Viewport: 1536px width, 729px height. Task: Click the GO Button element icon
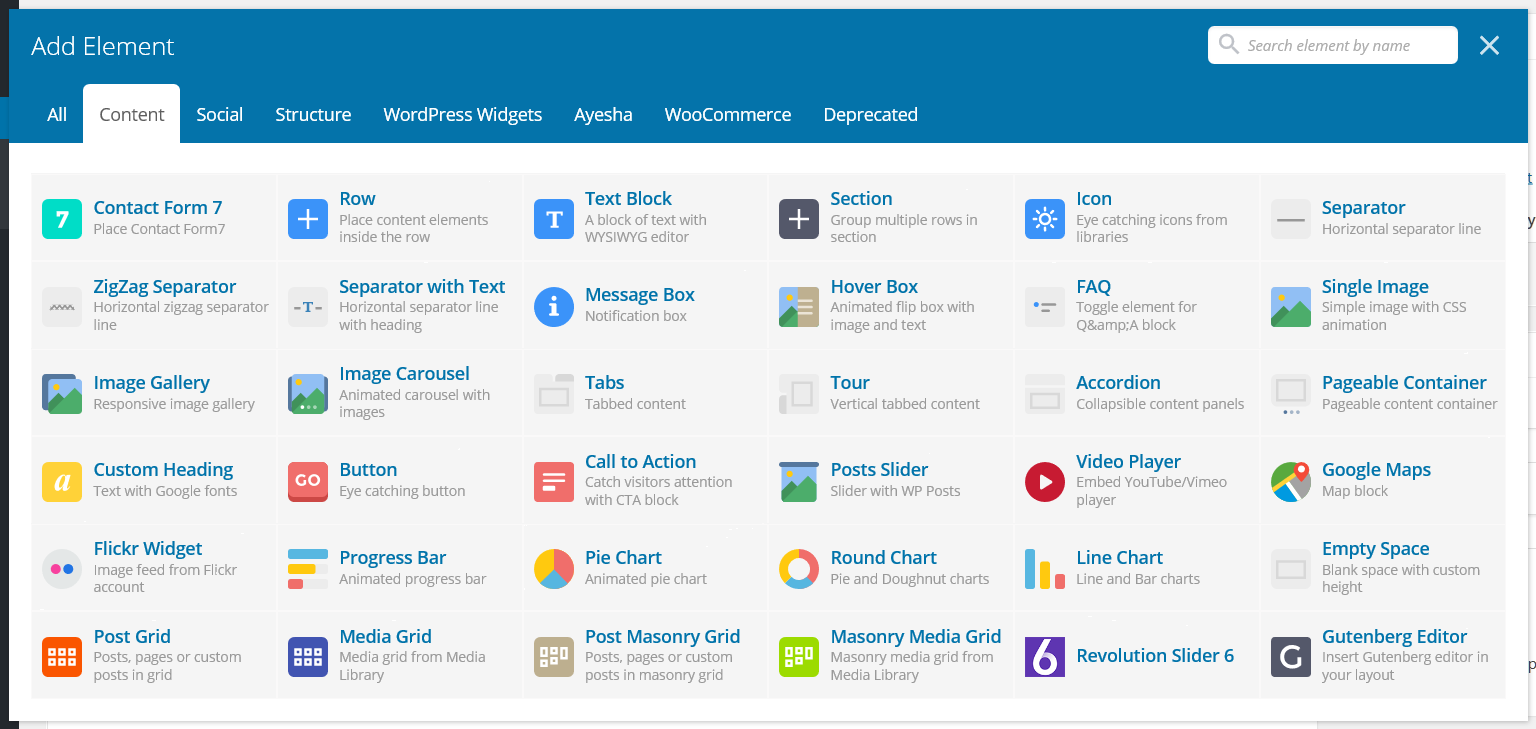[x=307, y=481]
